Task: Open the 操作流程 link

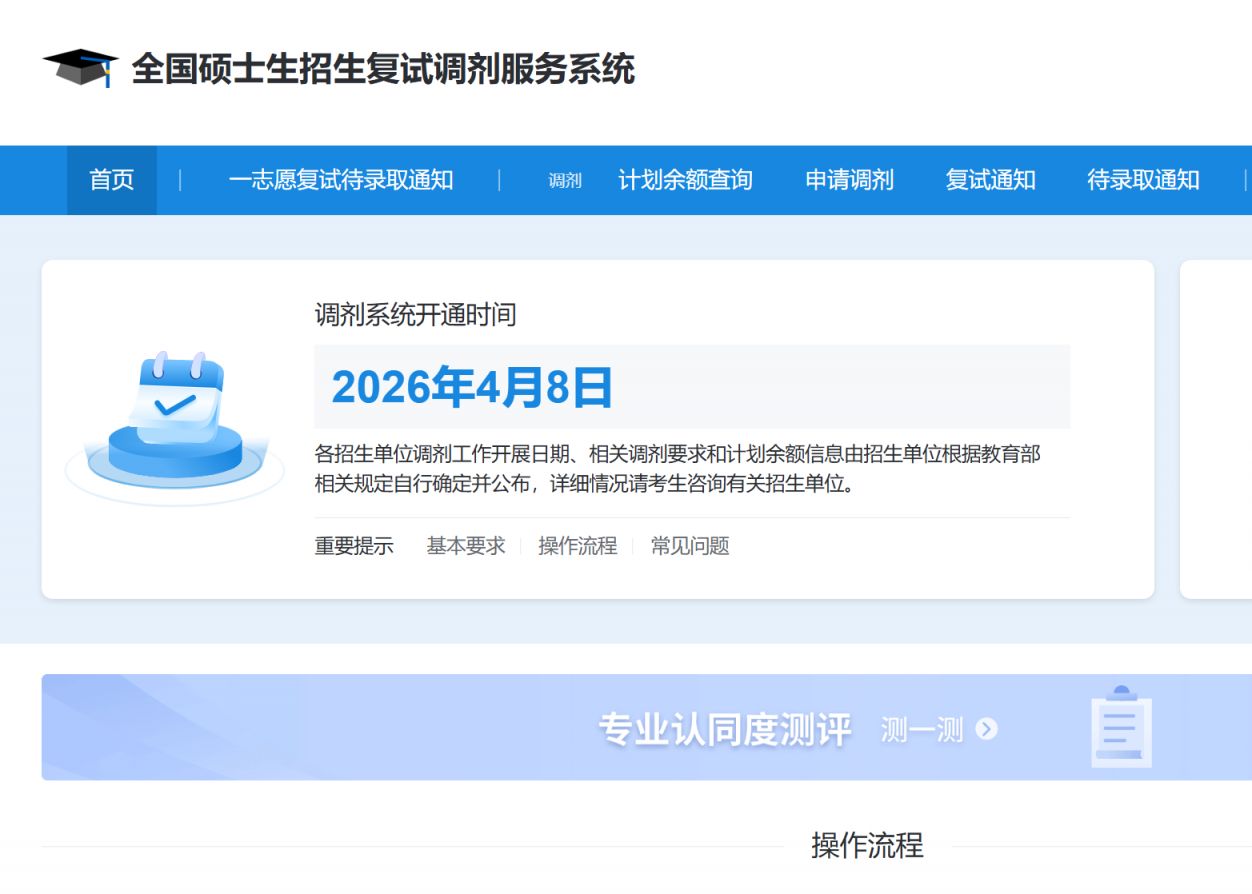Action: click(577, 546)
